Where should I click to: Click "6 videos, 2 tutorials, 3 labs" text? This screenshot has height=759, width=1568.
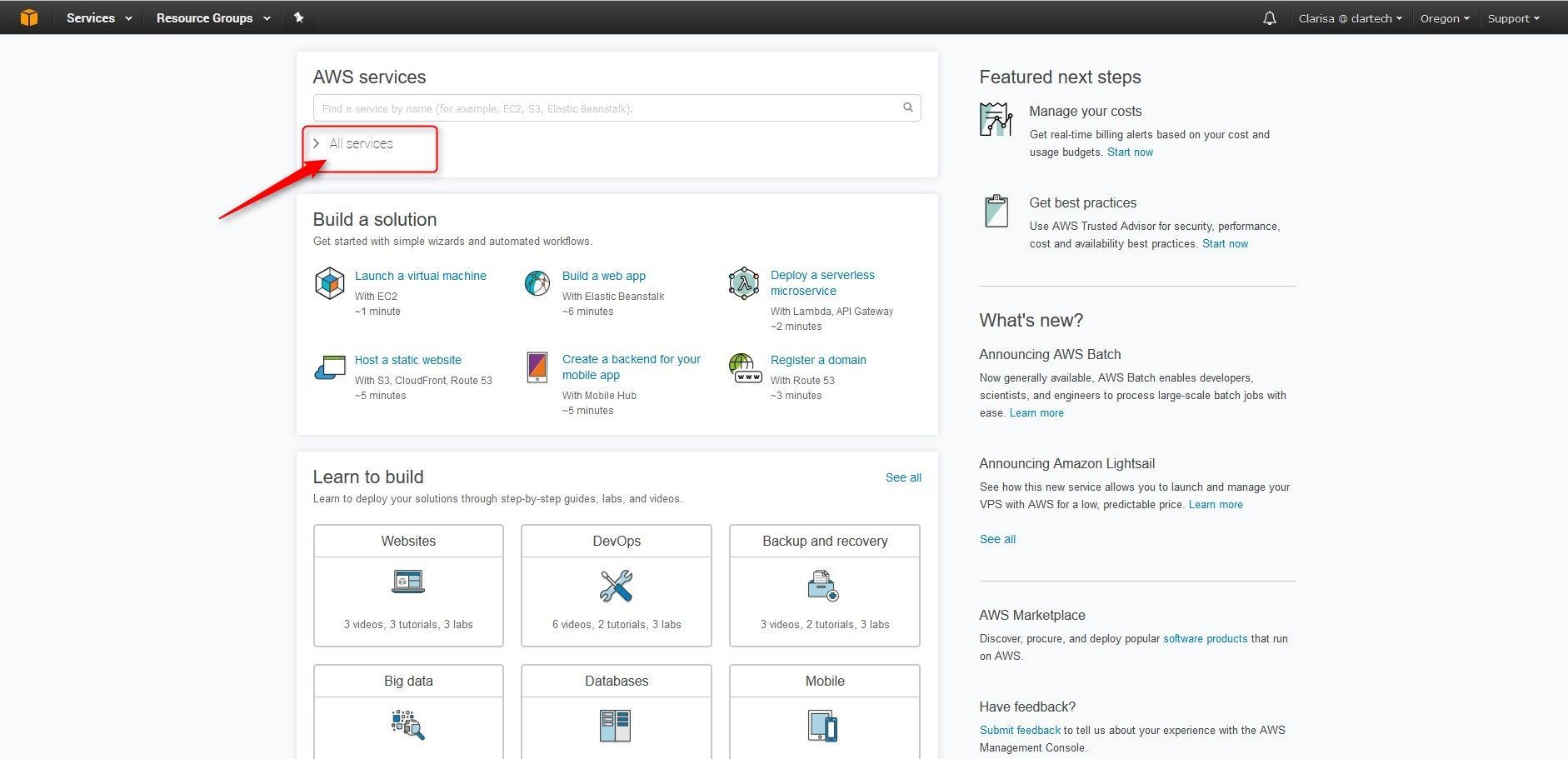click(617, 625)
